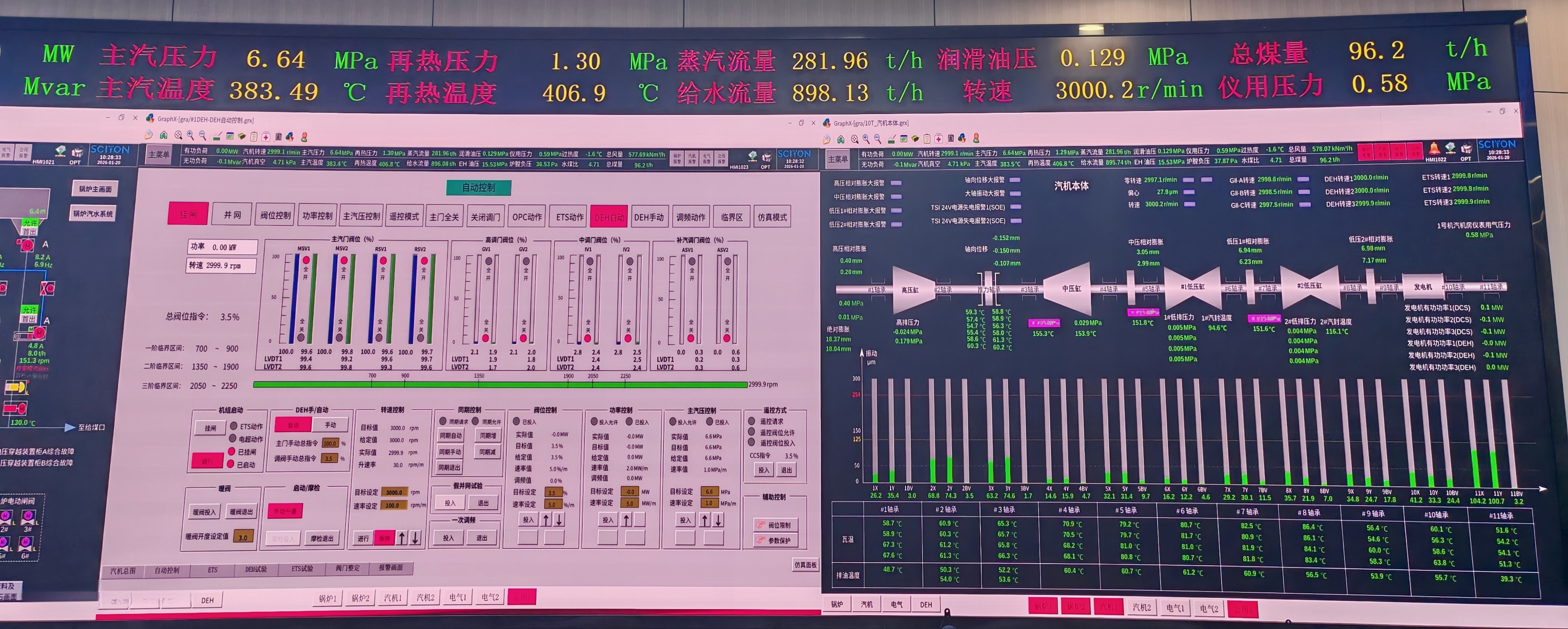
Task: Click the first-aid kit icon in DEH toolbar
Action: (x=266, y=136)
